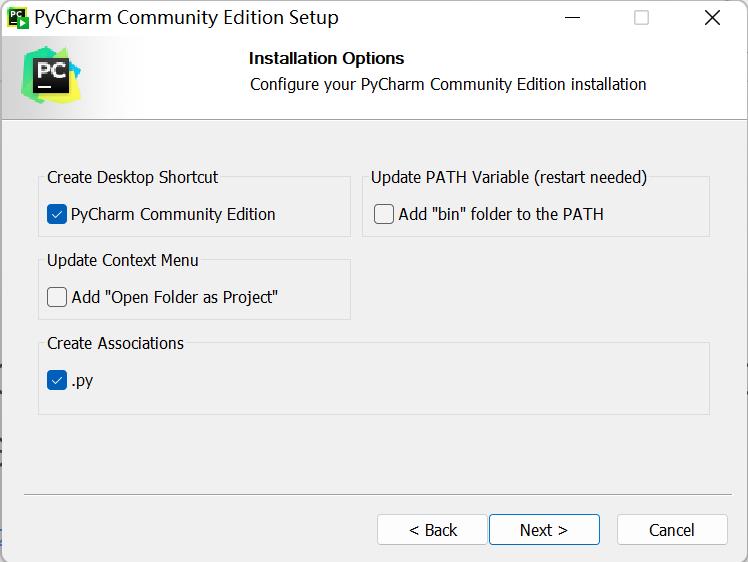
Task: Click the "PyCharm Community Edition" checkbox label
Action: click(173, 214)
